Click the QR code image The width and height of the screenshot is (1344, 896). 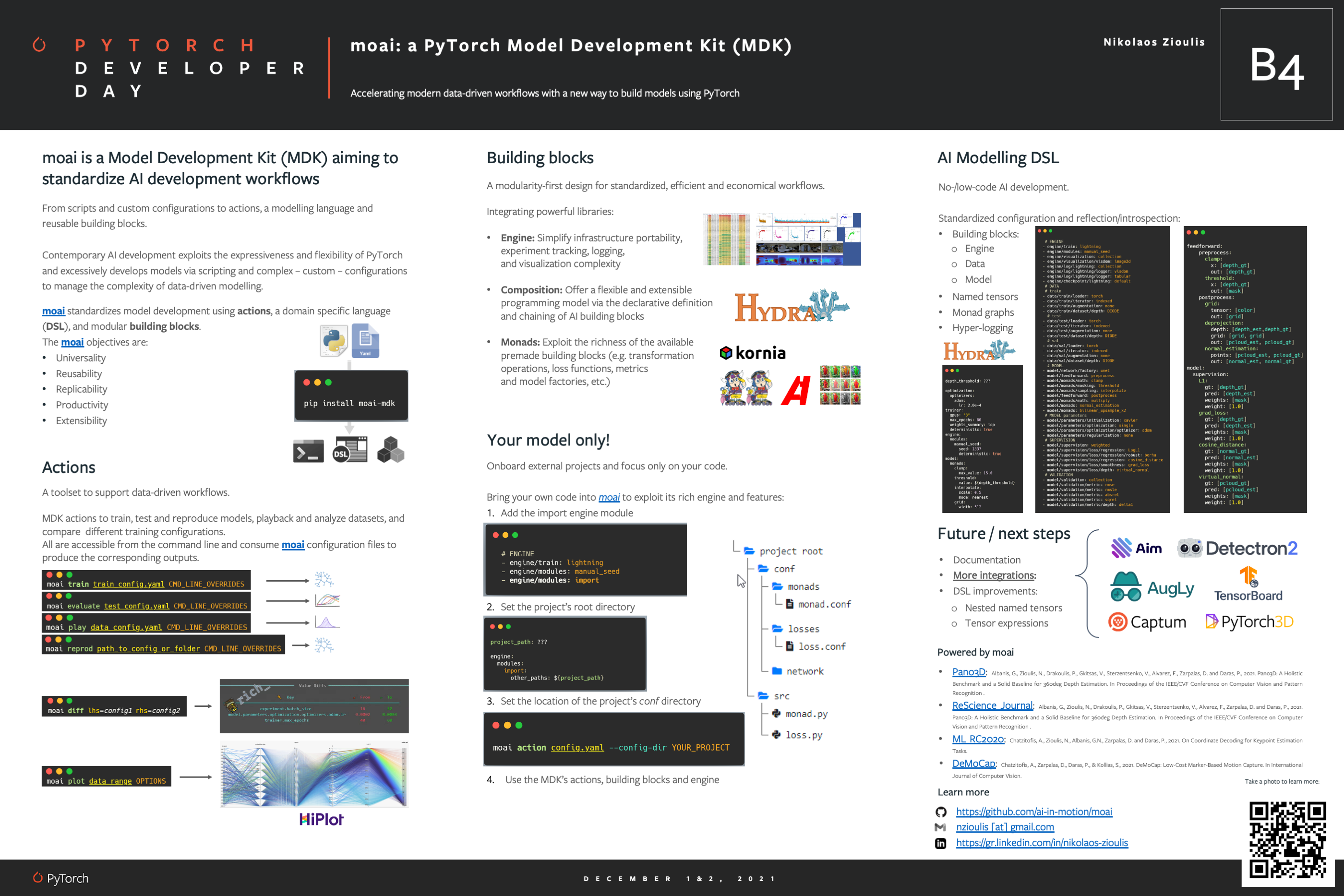(1287, 840)
